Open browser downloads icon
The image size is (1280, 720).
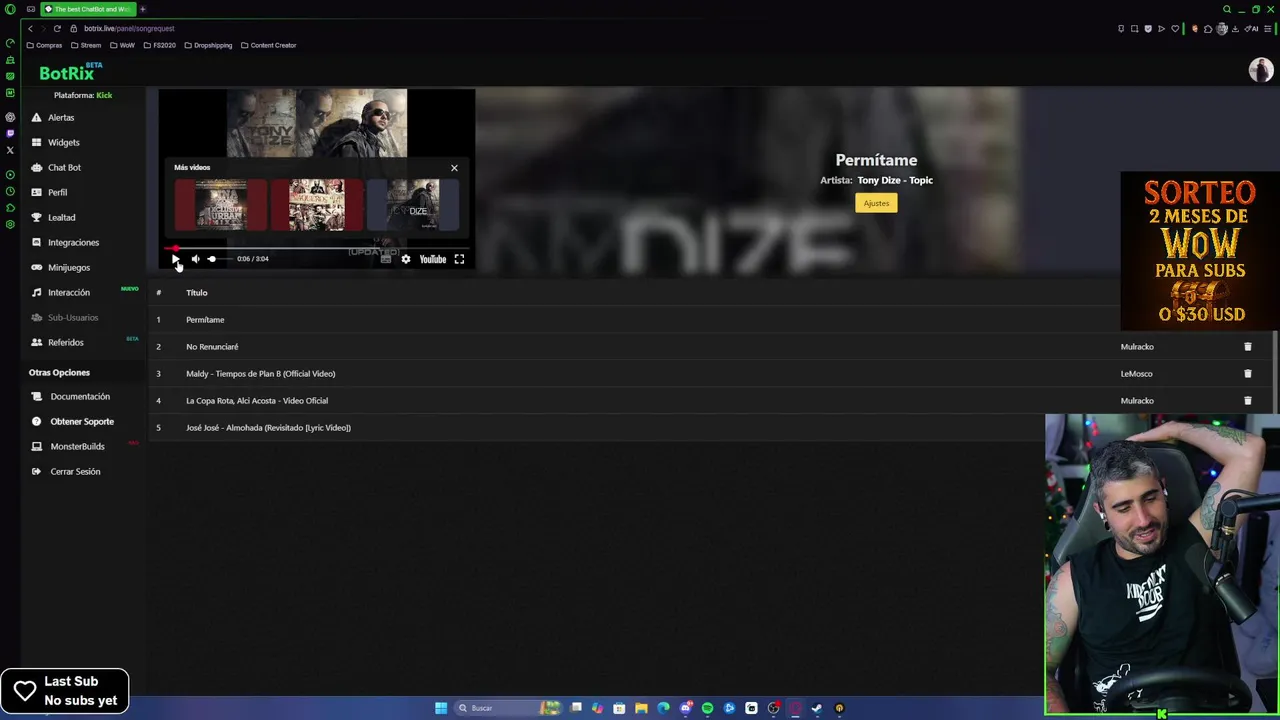[x=1237, y=29]
